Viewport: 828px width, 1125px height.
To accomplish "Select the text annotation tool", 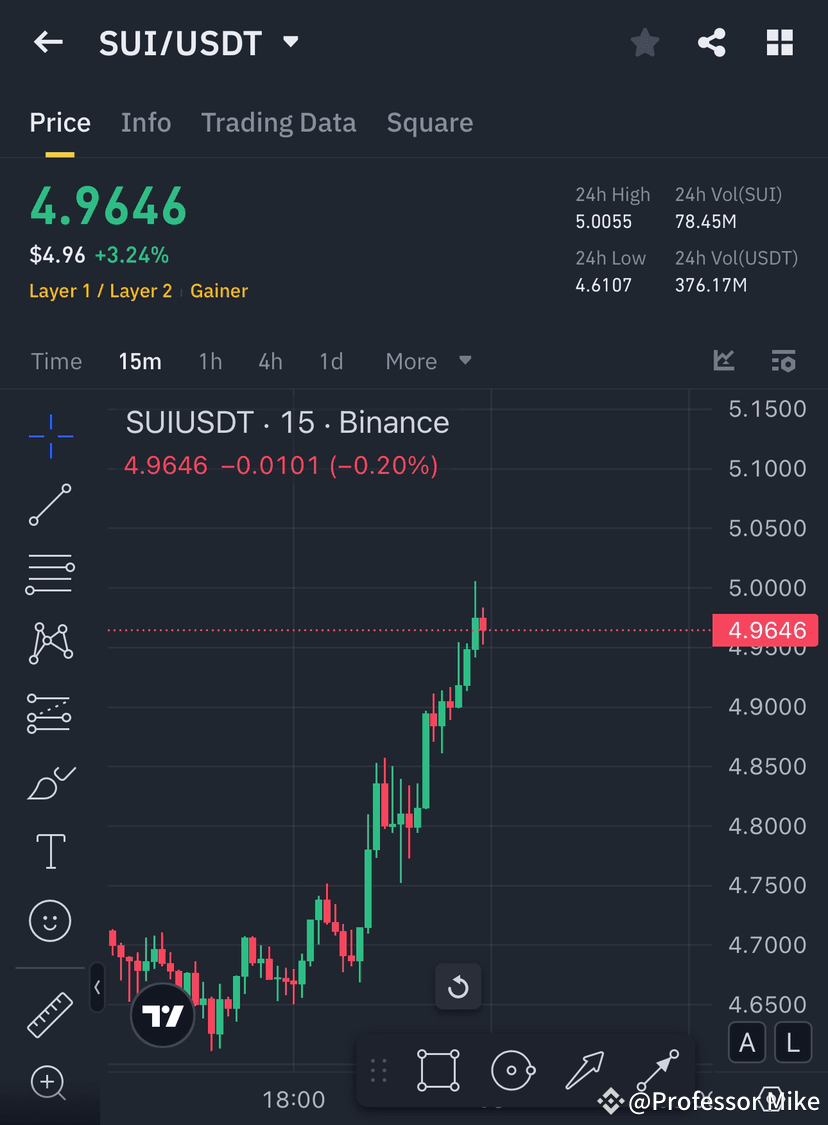I will pos(50,851).
